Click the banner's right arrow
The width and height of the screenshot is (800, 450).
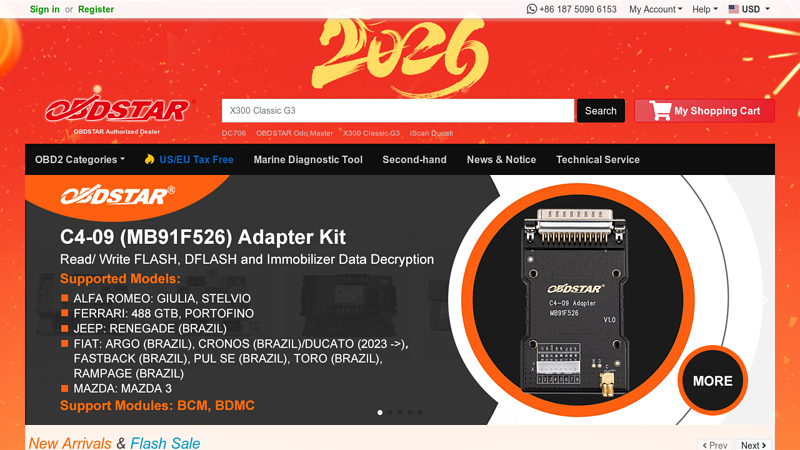tap(764, 299)
